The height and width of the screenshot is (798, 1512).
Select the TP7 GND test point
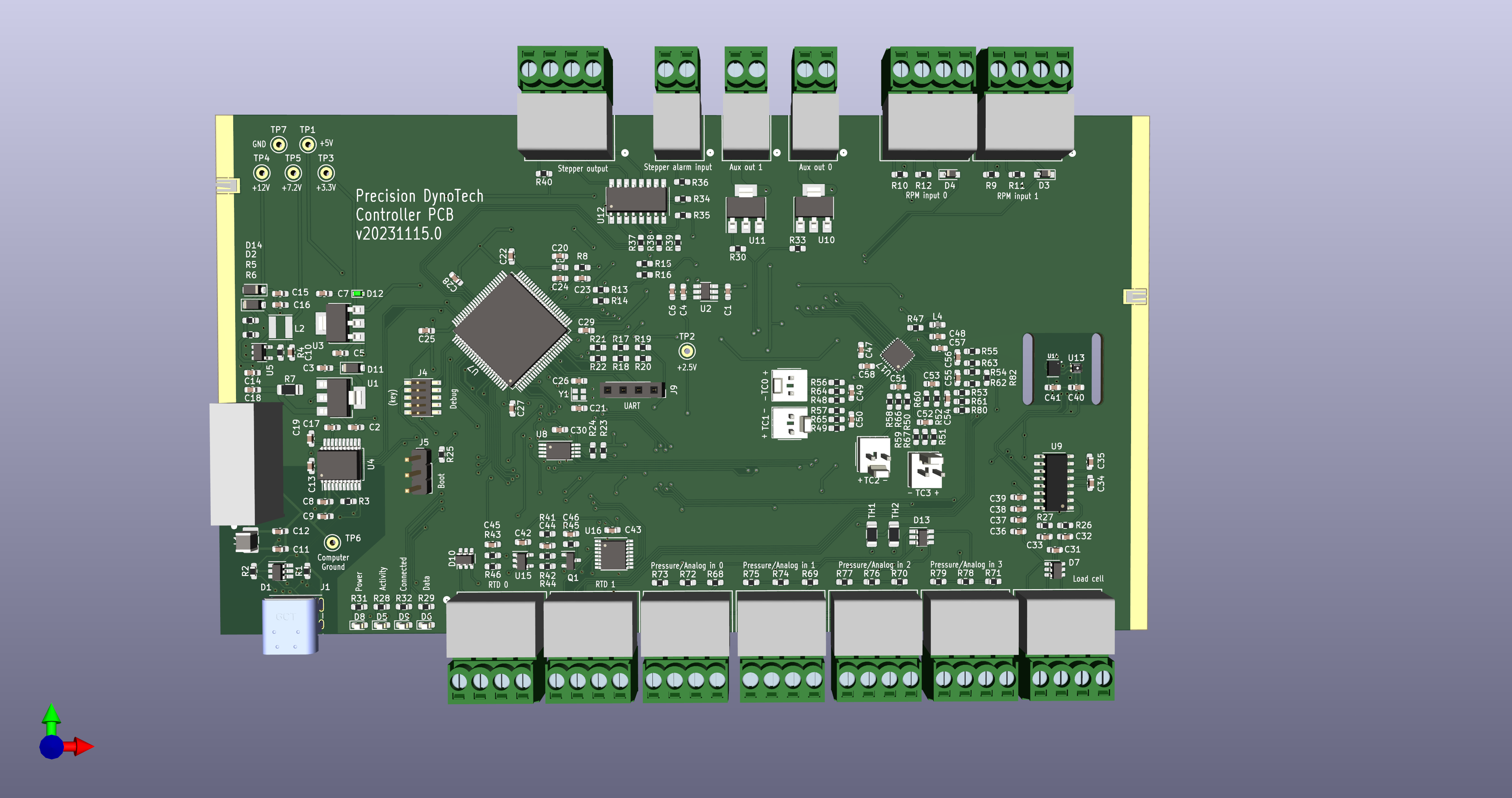pyautogui.click(x=279, y=144)
